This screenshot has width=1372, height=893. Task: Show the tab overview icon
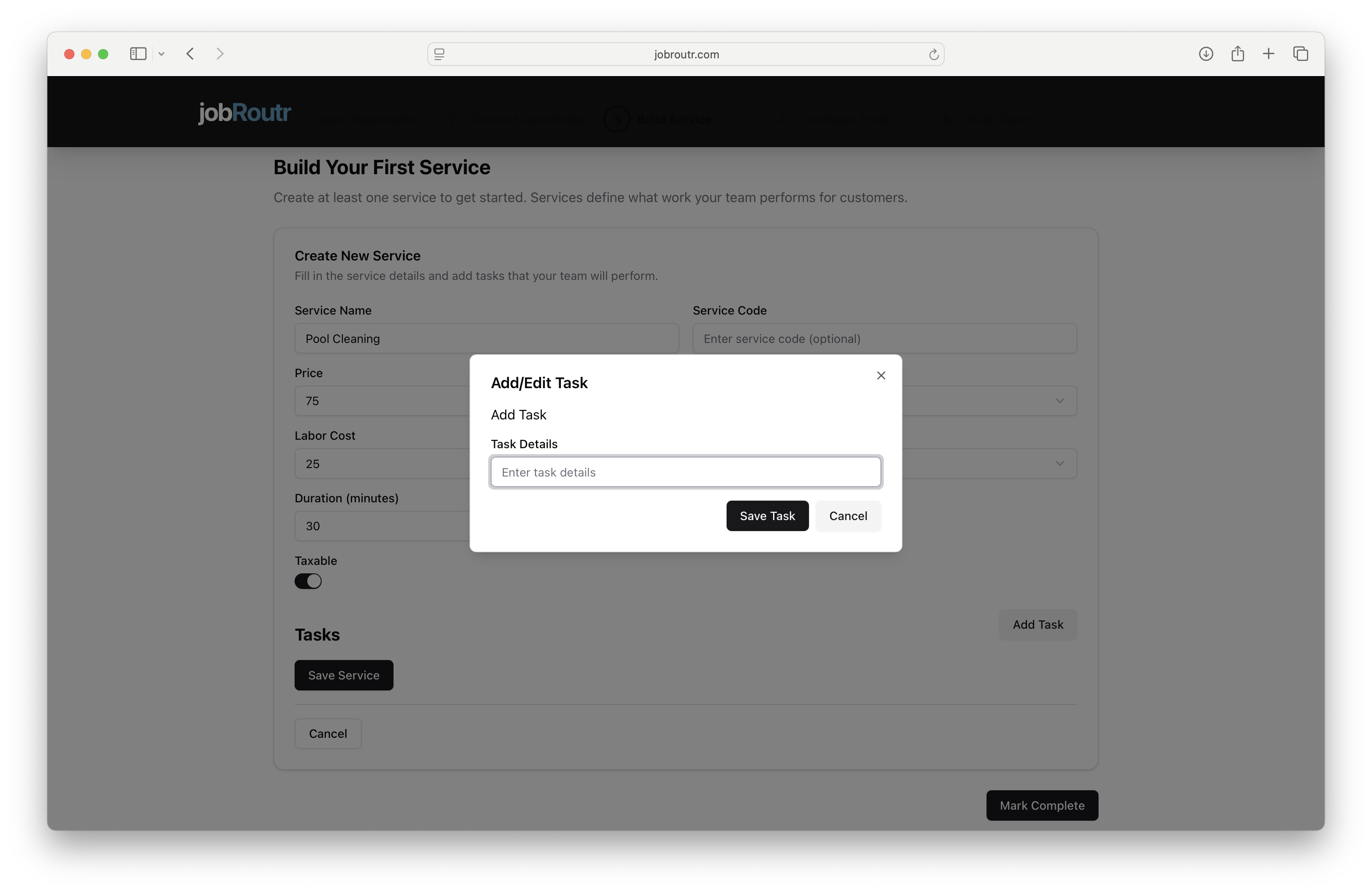[1301, 54]
